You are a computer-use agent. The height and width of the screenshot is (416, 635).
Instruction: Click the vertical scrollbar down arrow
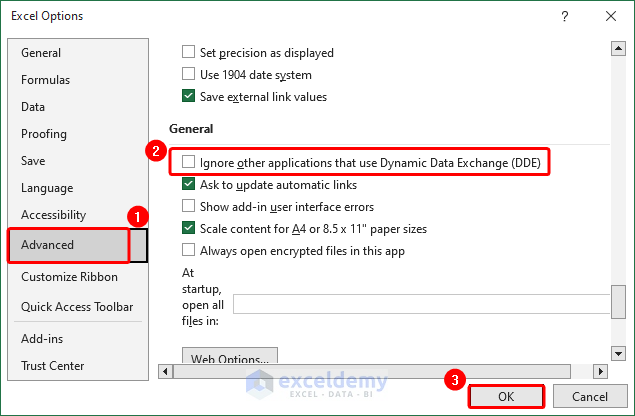pos(618,353)
